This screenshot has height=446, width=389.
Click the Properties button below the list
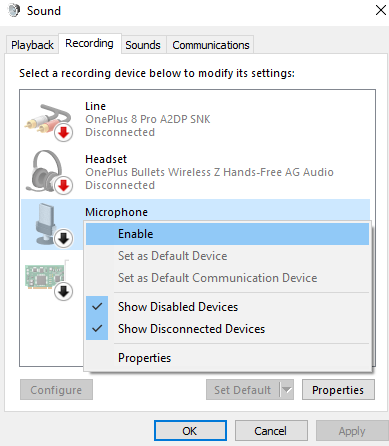(338, 389)
